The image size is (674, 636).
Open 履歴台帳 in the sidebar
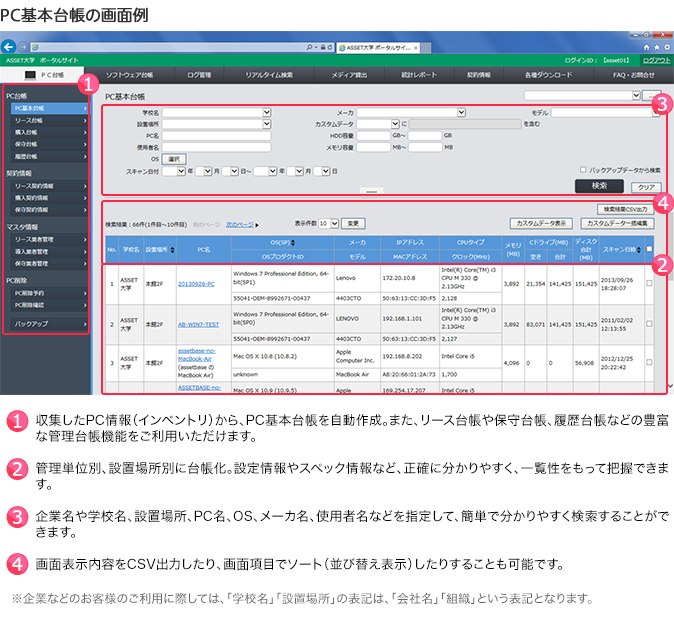click(49, 156)
